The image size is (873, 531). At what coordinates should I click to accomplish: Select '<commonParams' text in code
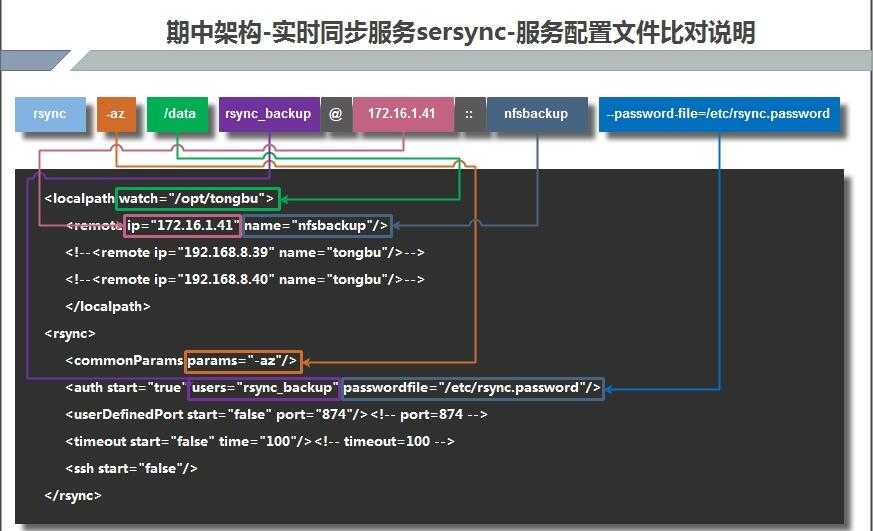(x=124, y=361)
